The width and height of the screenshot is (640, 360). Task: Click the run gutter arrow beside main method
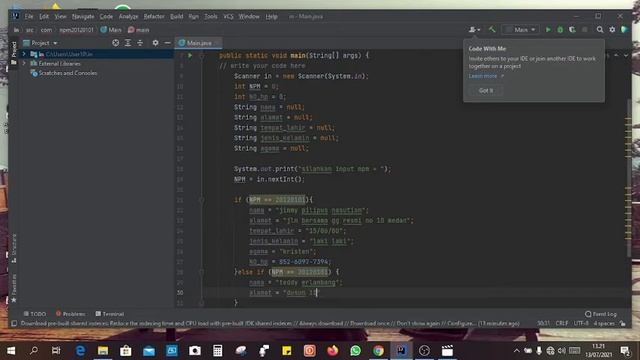(190, 55)
